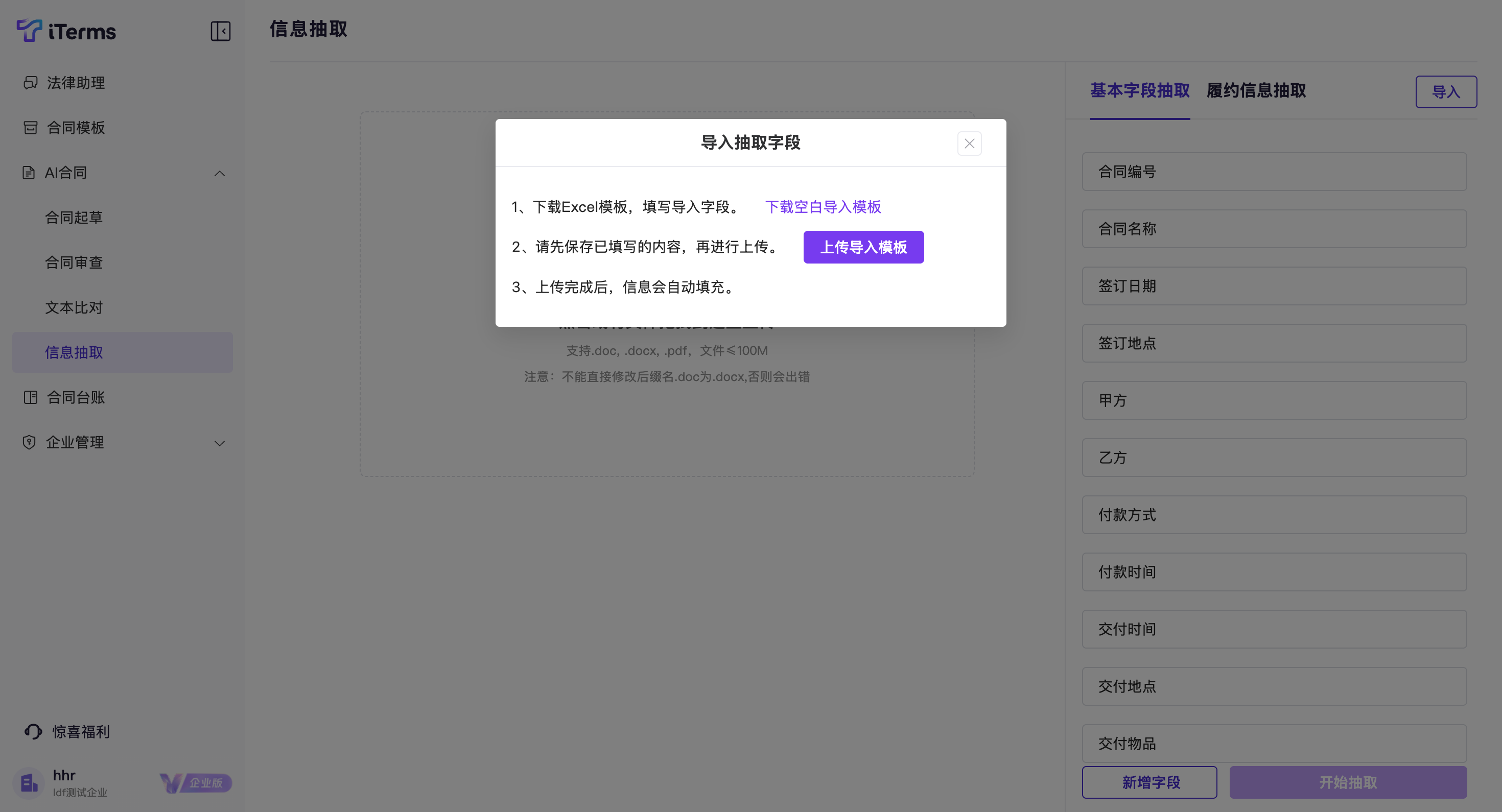Switch to the 履约信息抽取 tab
Screen dimensions: 1502x812
click(x=1256, y=91)
